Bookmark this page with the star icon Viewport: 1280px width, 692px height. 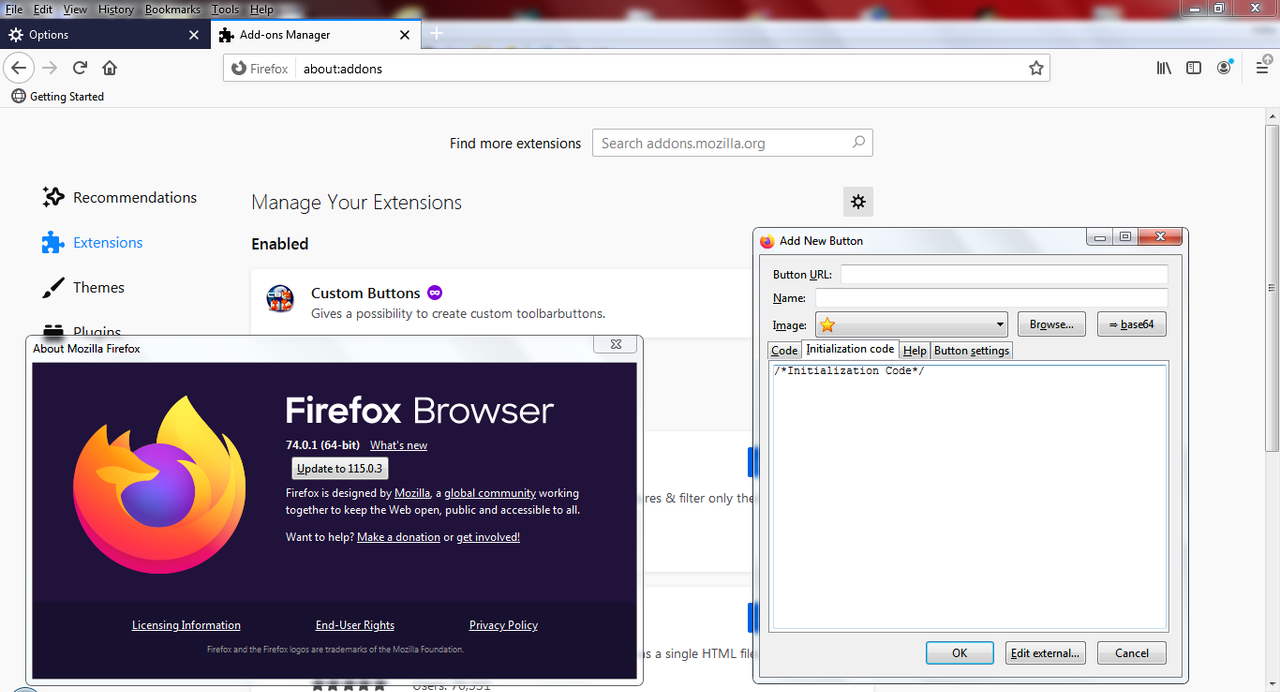pos(1036,68)
